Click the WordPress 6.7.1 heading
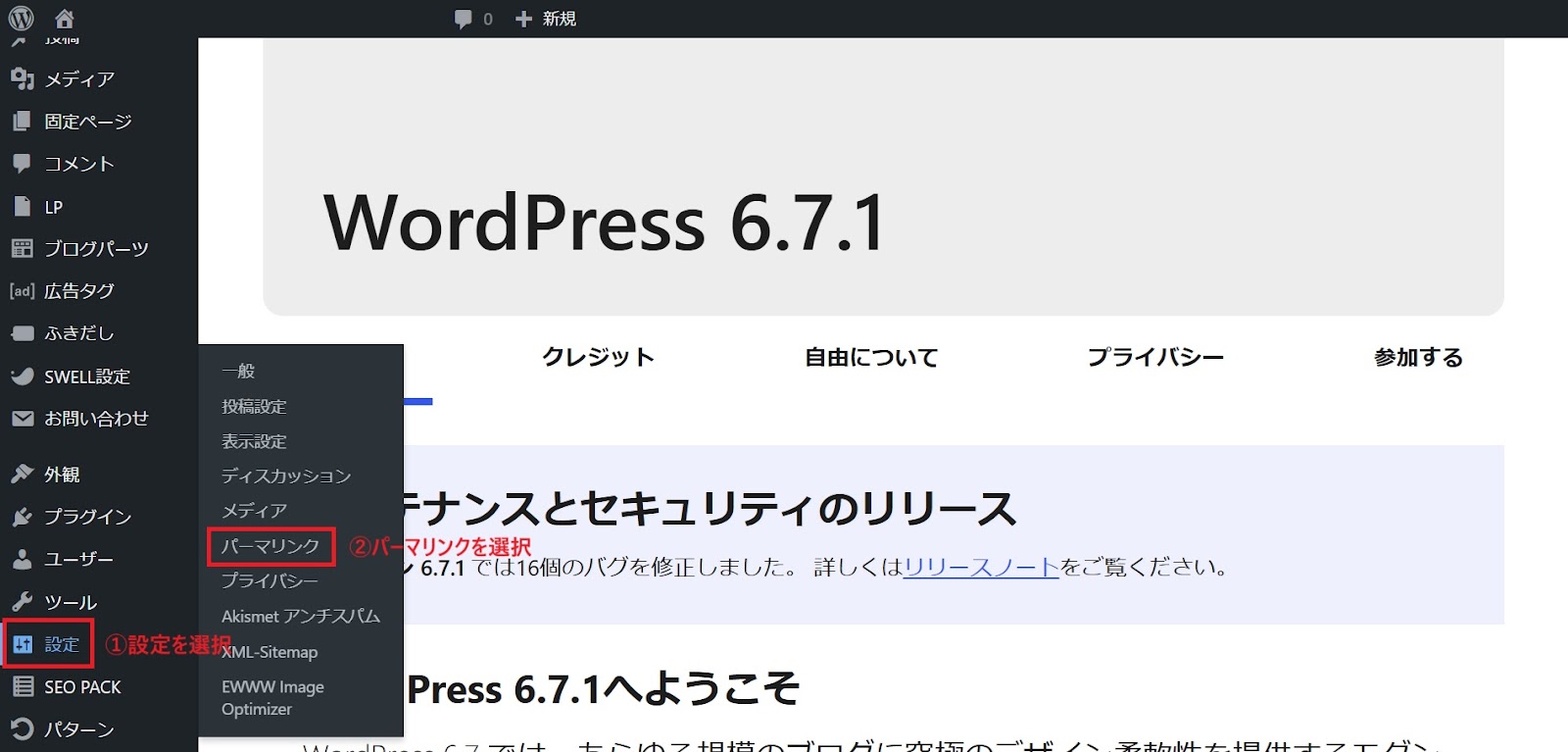This screenshot has width=1568, height=752. (x=606, y=222)
